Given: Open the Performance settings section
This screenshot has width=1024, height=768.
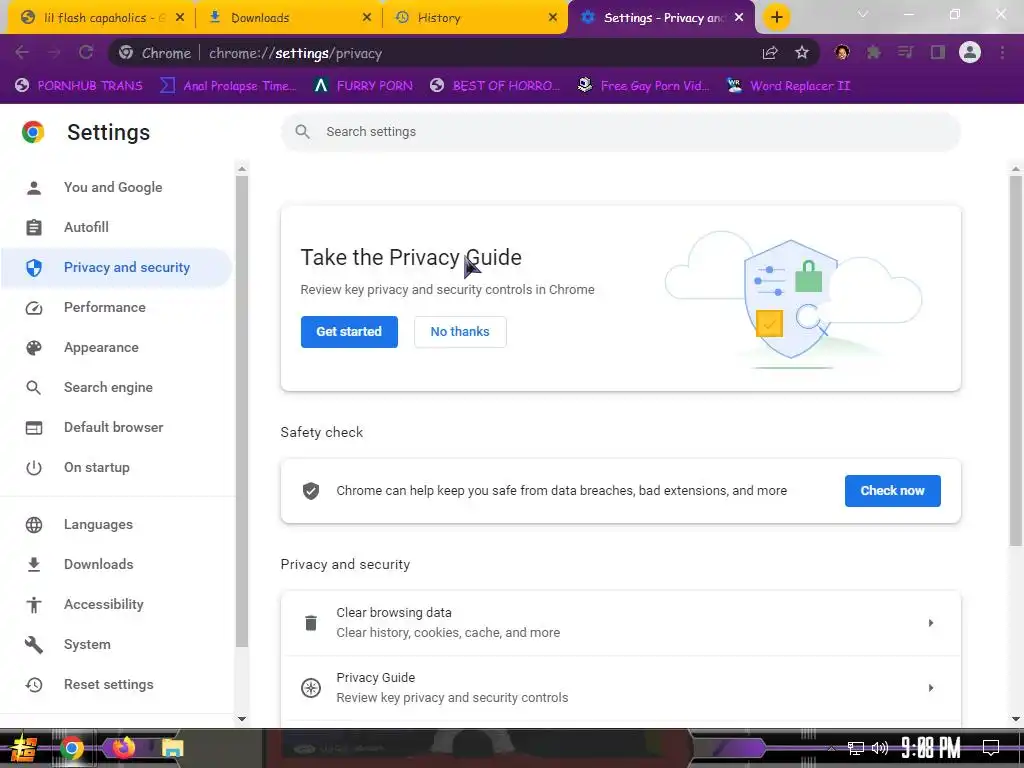Looking at the screenshot, I should click(x=104, y=307).
